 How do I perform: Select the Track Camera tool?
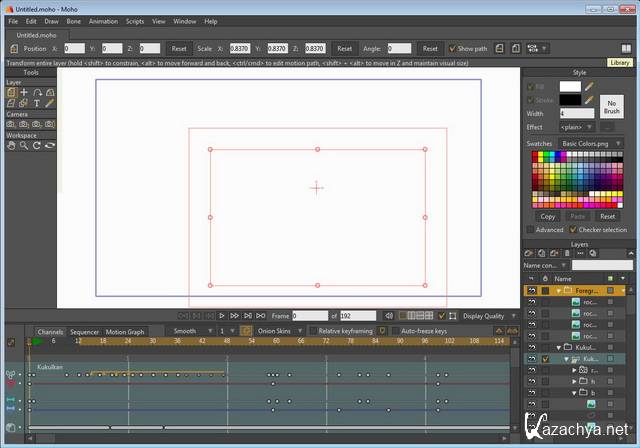10,124
